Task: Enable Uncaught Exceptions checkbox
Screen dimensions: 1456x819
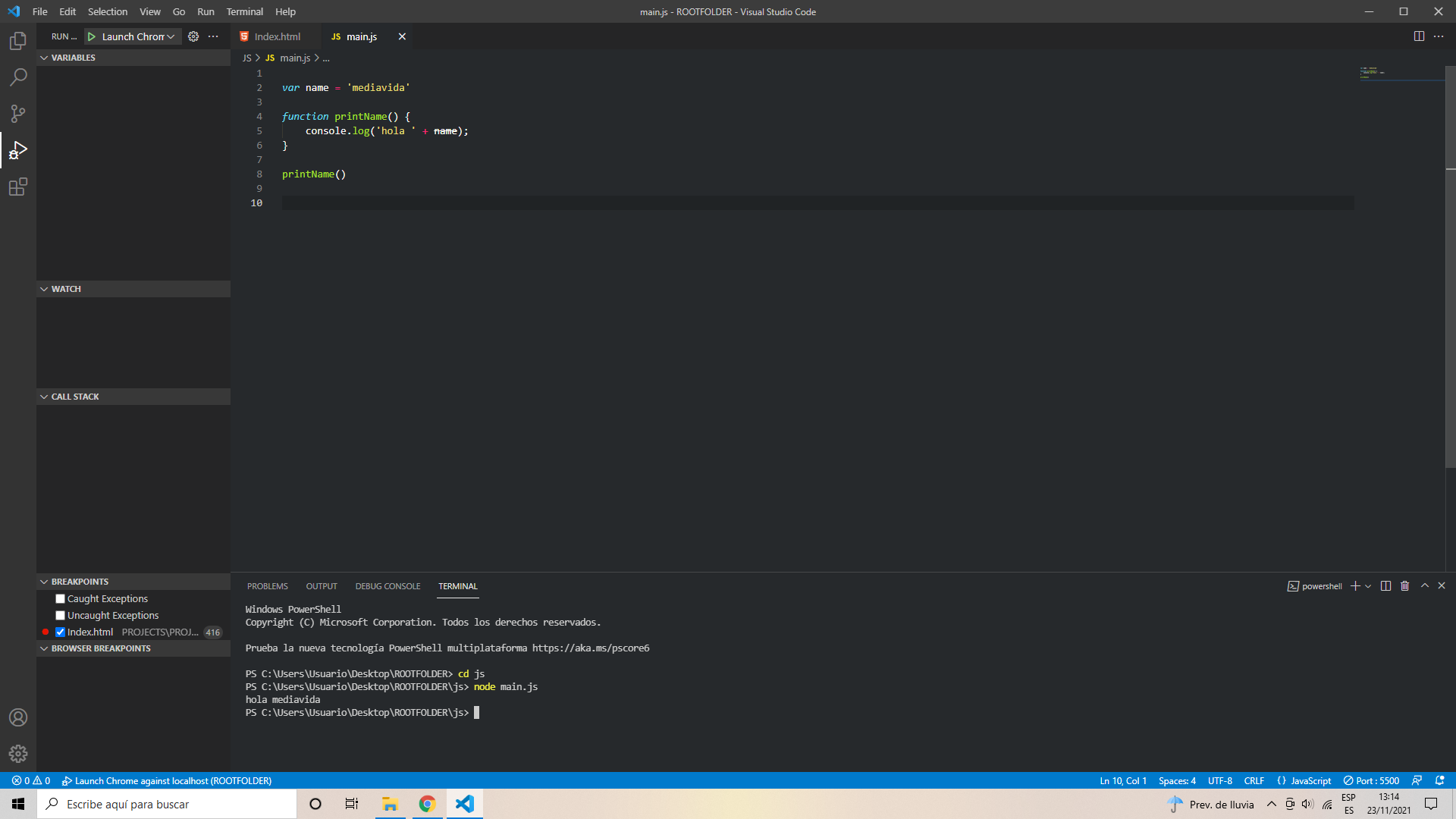Action: coord(61,616)
